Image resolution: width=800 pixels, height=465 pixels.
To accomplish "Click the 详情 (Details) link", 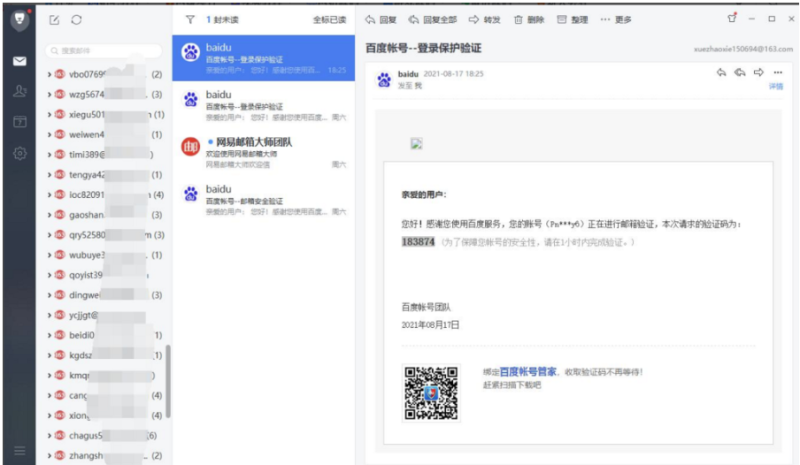I will pos(775,87).
